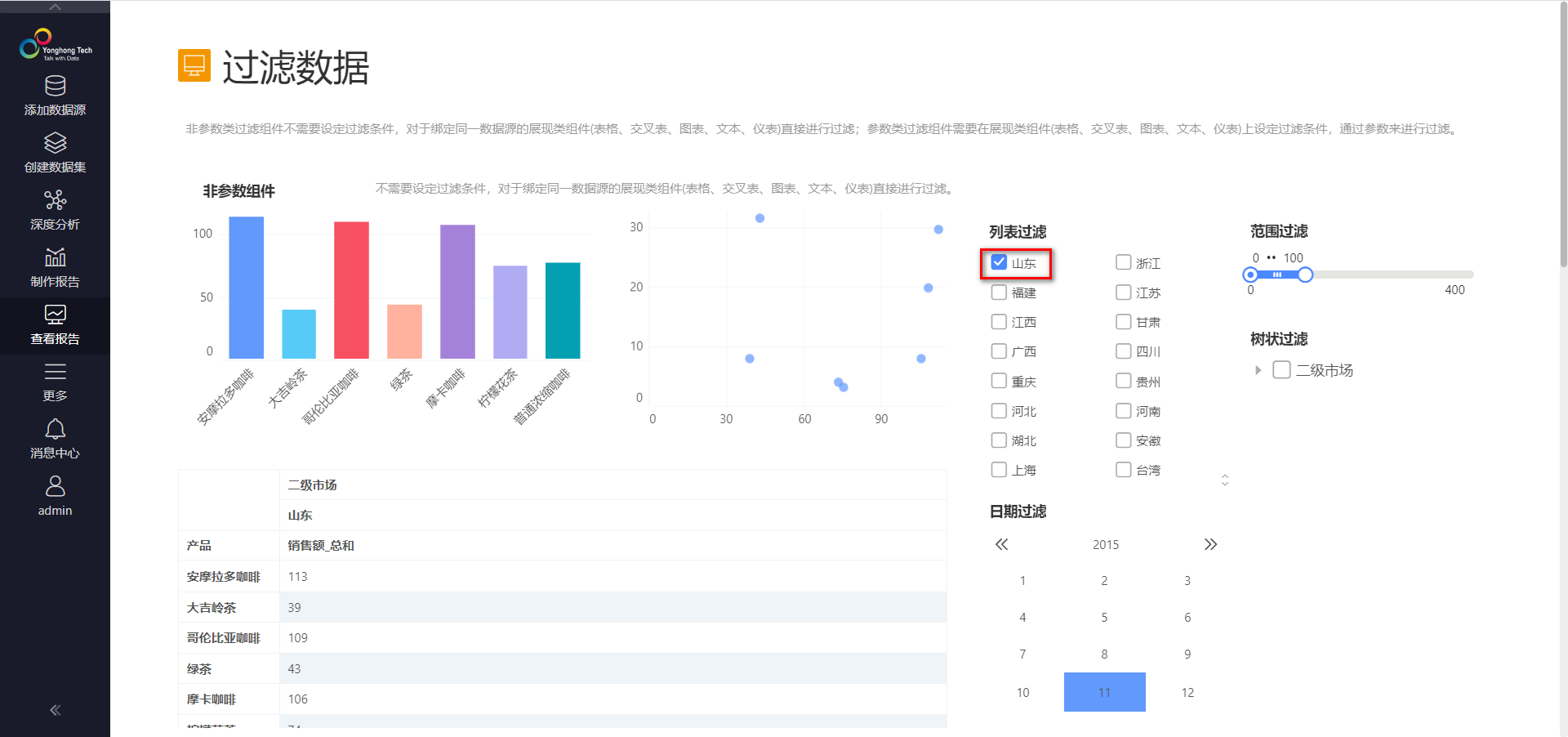Click the red 哥伦比亚咖啡 bar
The width and height of the screenshot is (1568, 737).
(x=351, y=290)
